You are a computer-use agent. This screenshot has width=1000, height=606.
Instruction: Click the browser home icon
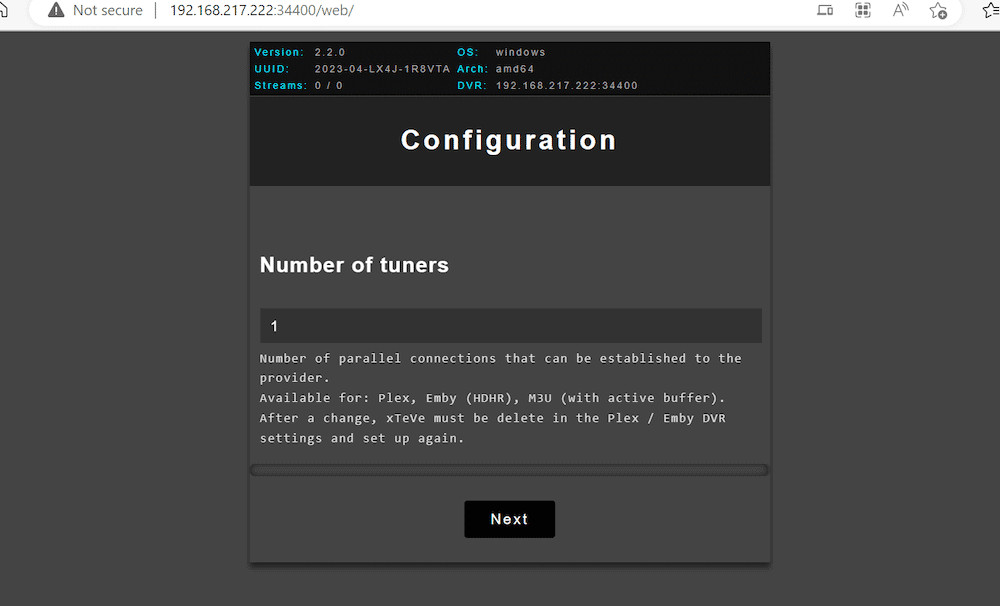[3, 10]
